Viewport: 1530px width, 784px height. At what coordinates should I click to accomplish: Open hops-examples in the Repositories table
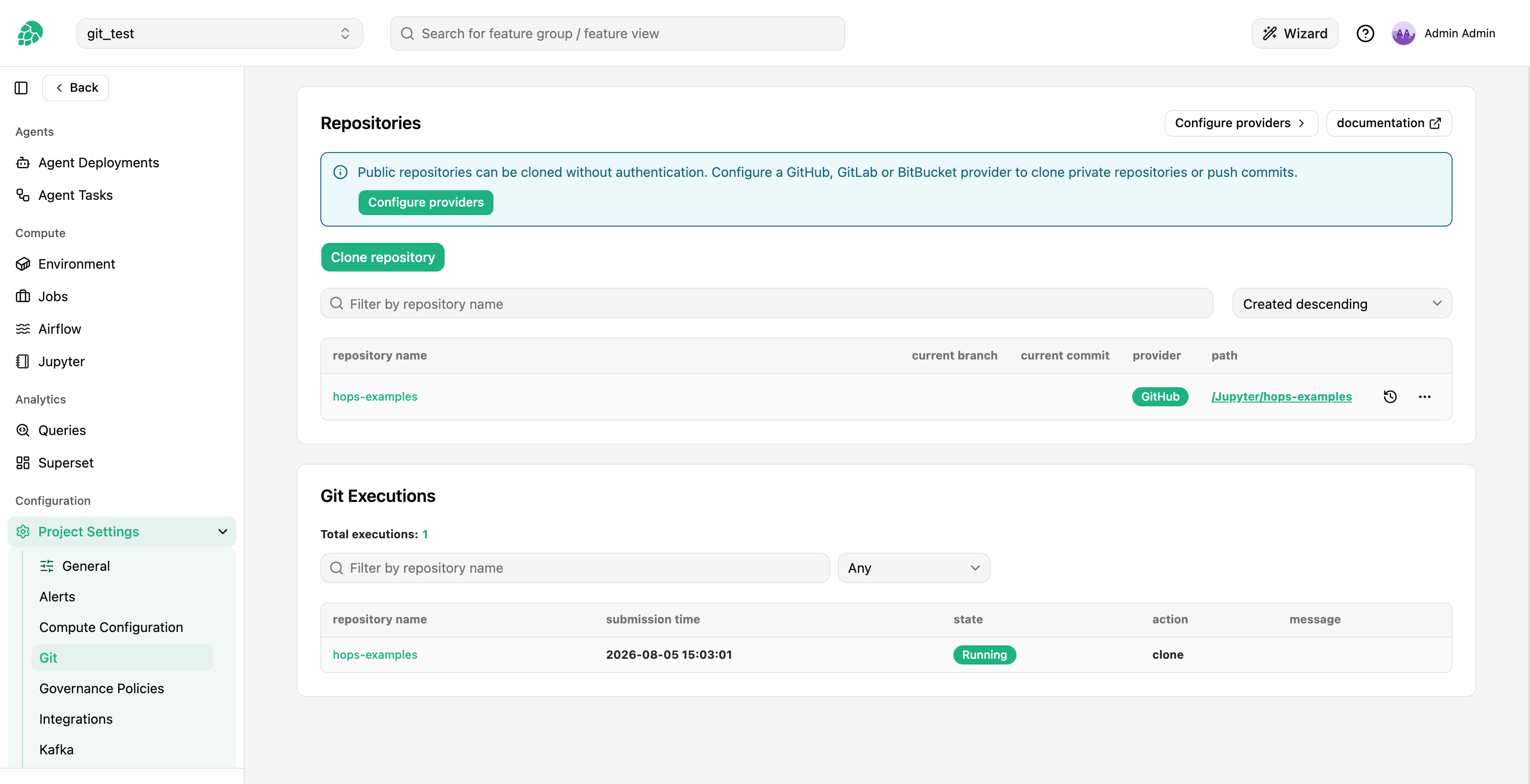coord(375,397)
